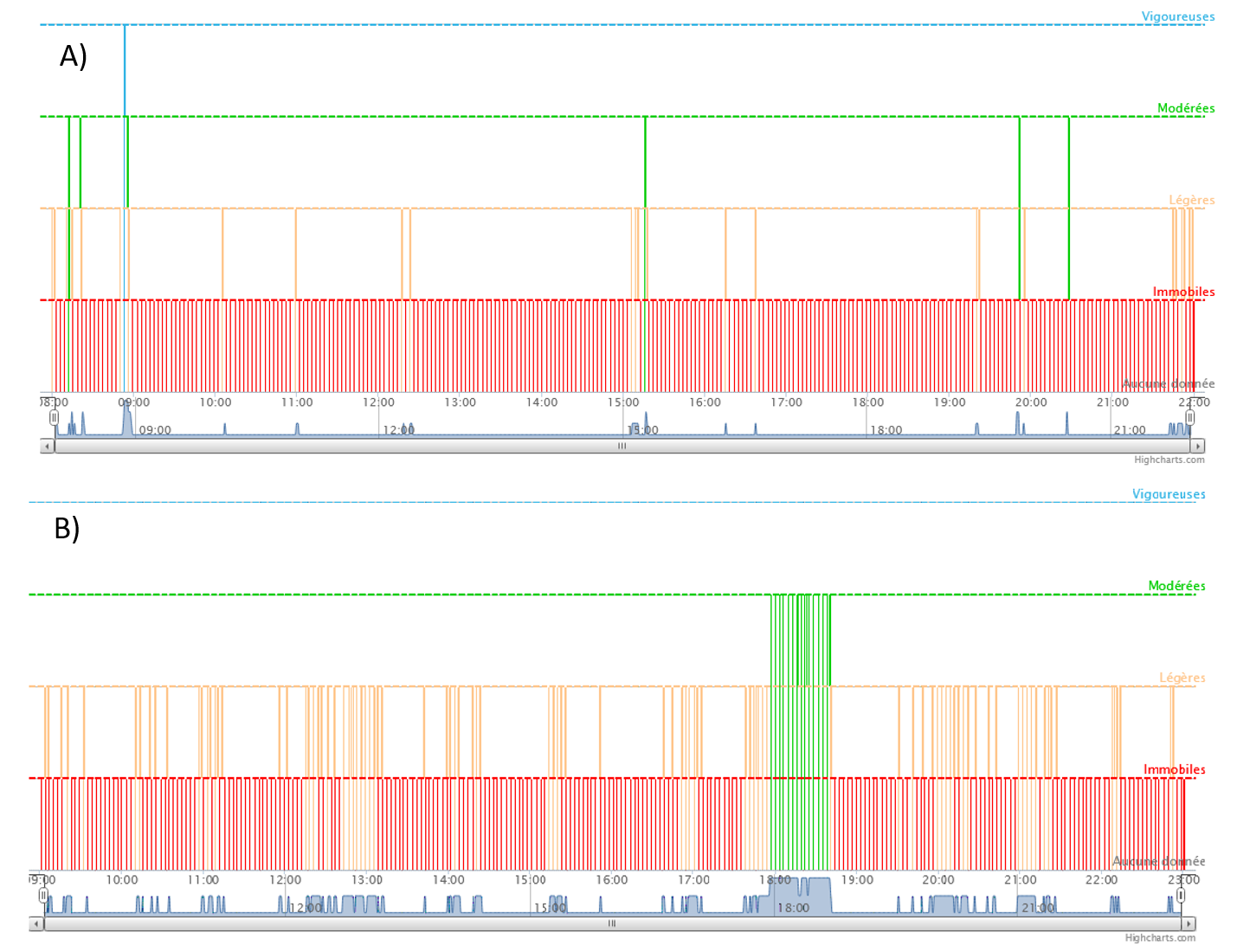This screenshot has width=1237, height=952.
Task: Open Highcharts.com link under chart B
Action: click(1159, 937)
